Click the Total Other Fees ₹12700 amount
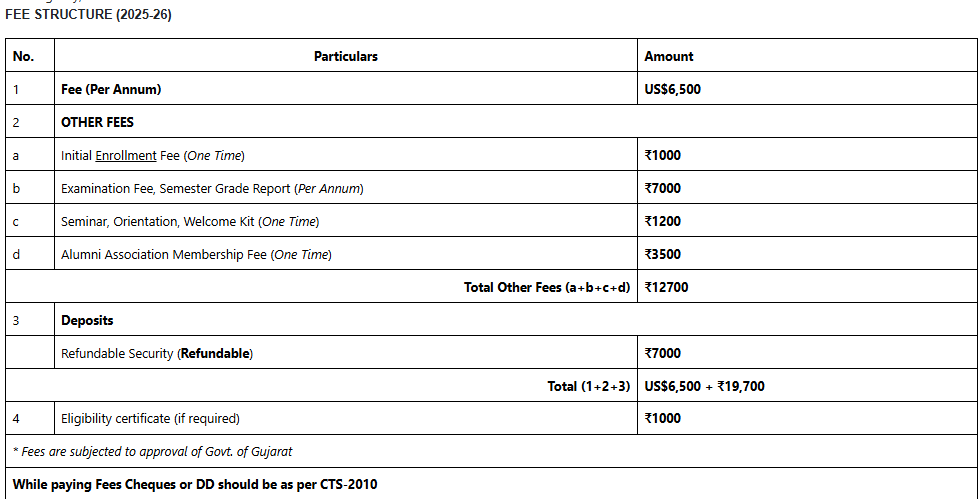The height and width of the screenshot is (499, 980). click(666, 287)
